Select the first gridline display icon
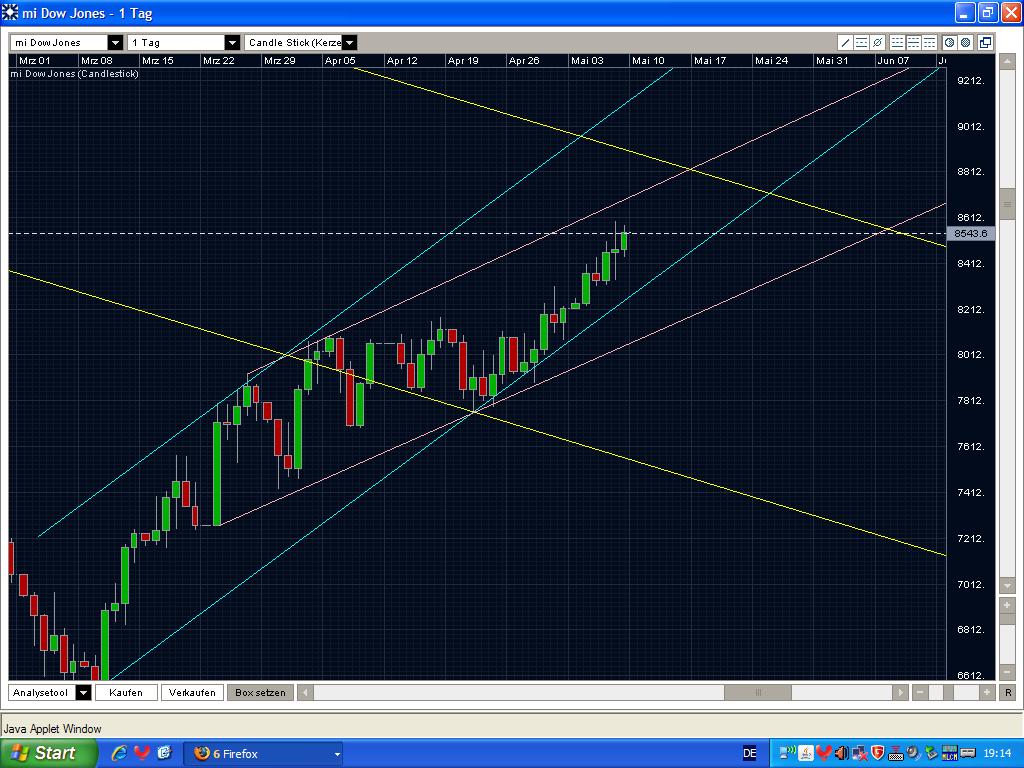 point(897,42)
